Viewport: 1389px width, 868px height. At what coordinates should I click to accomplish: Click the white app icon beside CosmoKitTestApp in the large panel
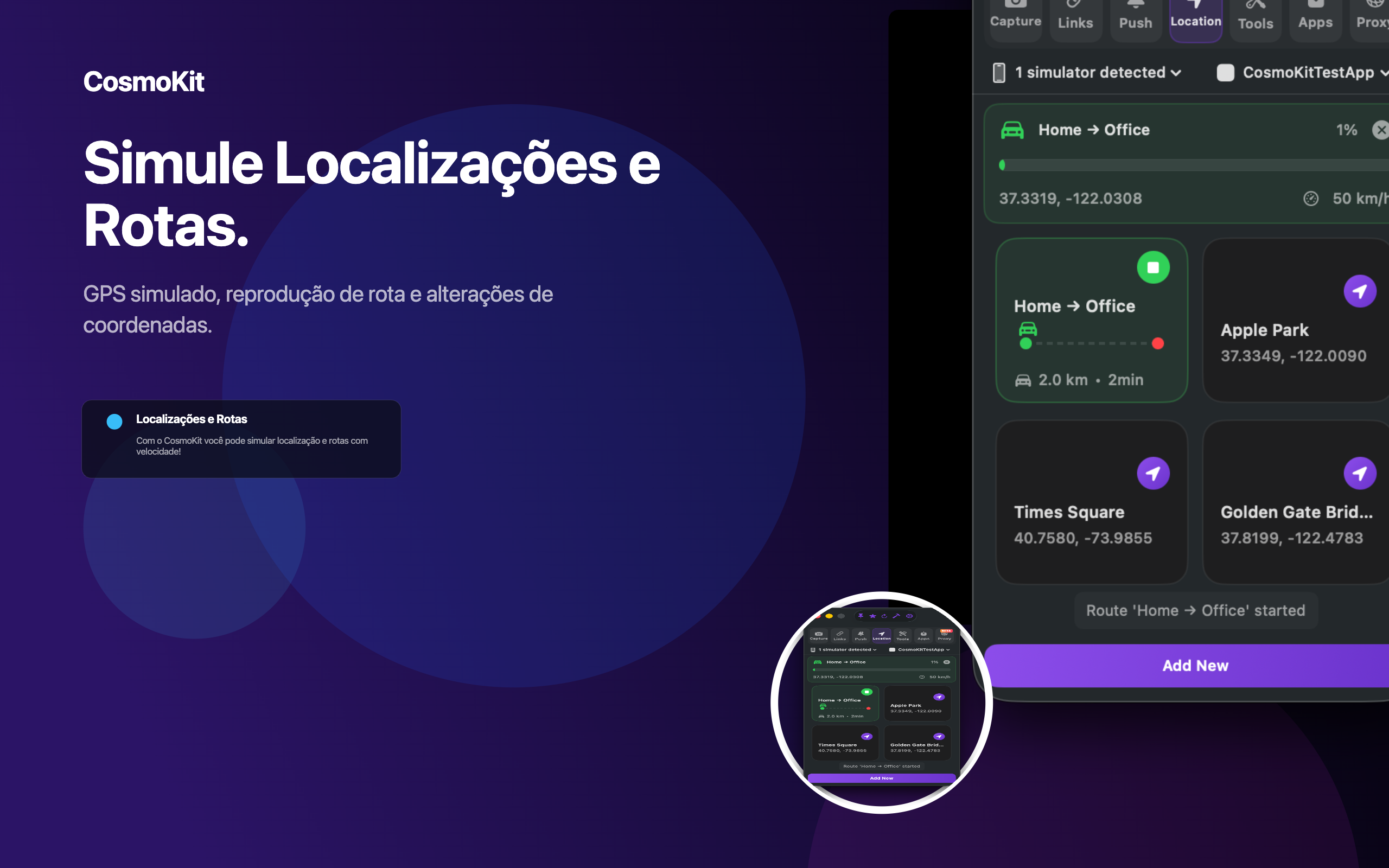click(1226, 73)
